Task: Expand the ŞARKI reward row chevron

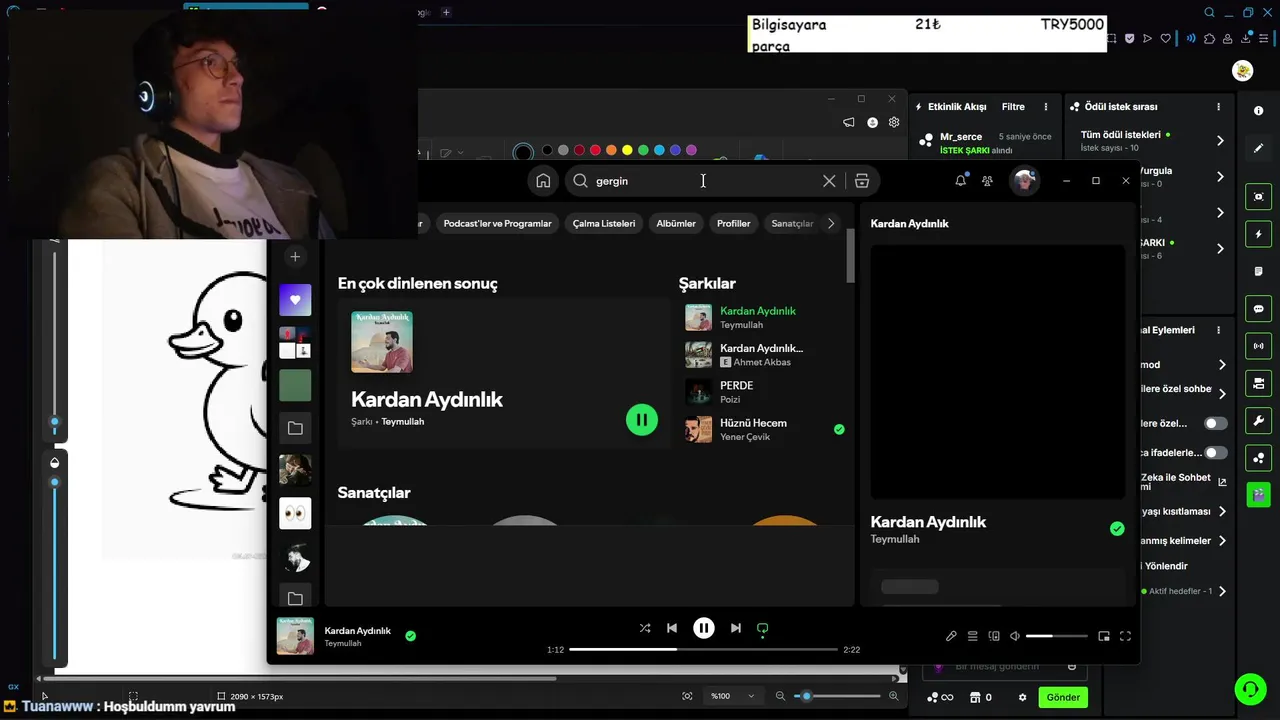Action: coord(1220,249)
